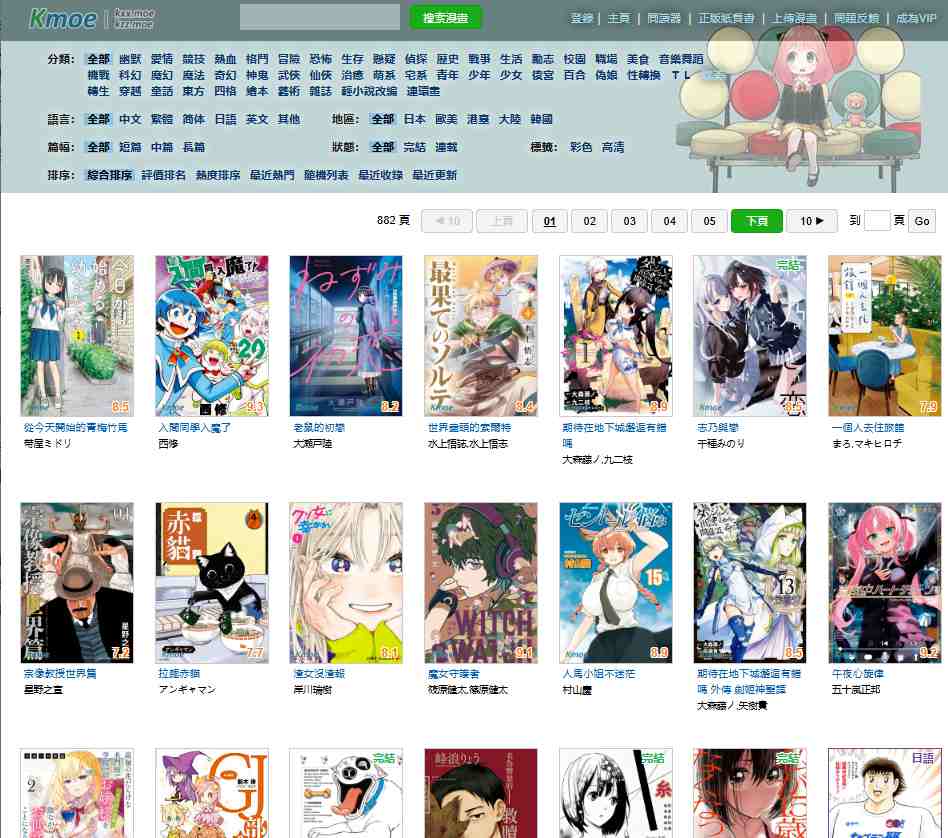Go to 成為VIP in top navigation
The image size is (948, 838).
point(915,18)
